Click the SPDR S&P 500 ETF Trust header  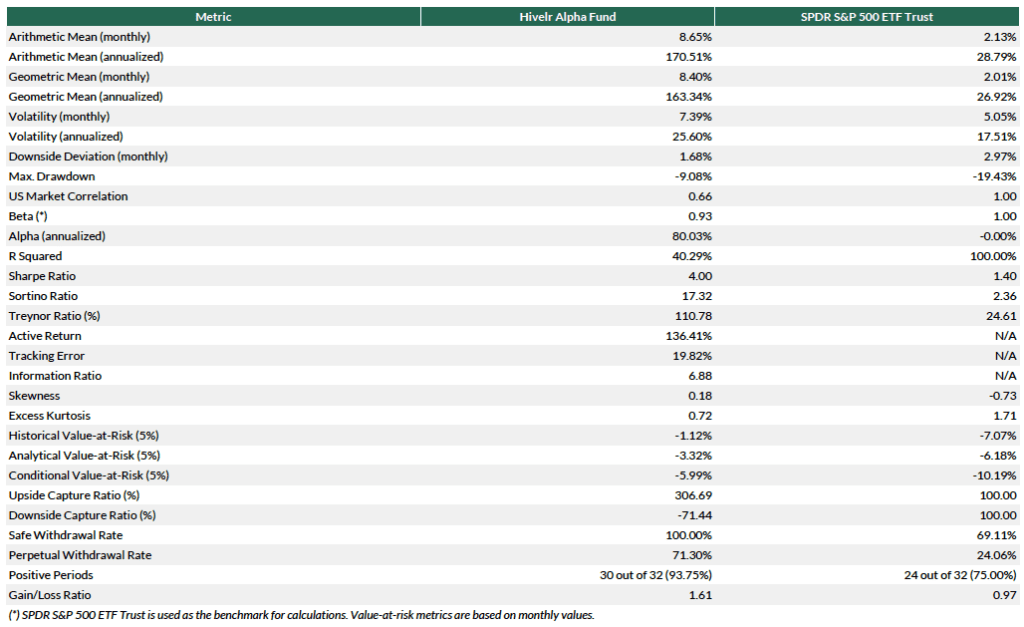click(x=867, y=17)
